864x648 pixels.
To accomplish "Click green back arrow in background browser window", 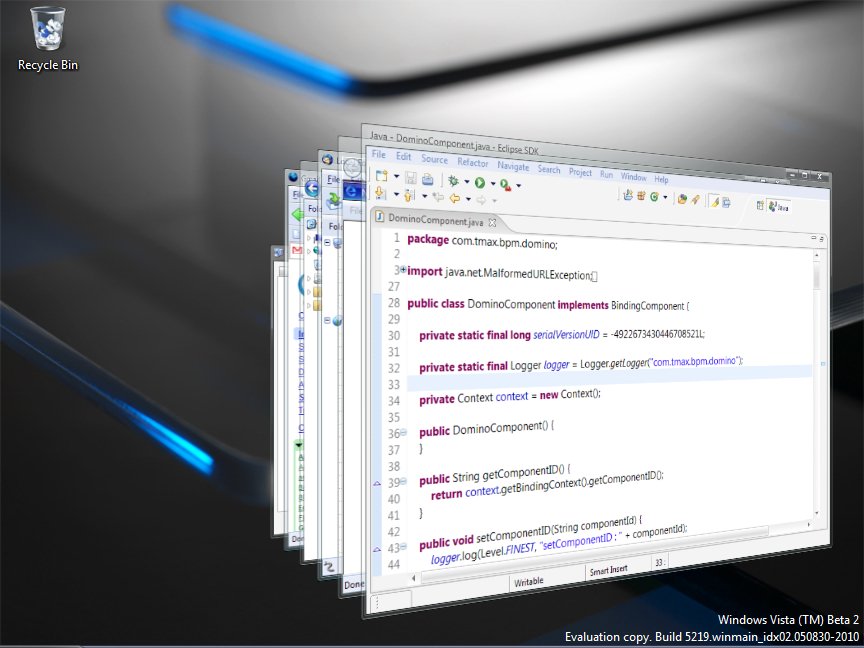I will 297,214.
